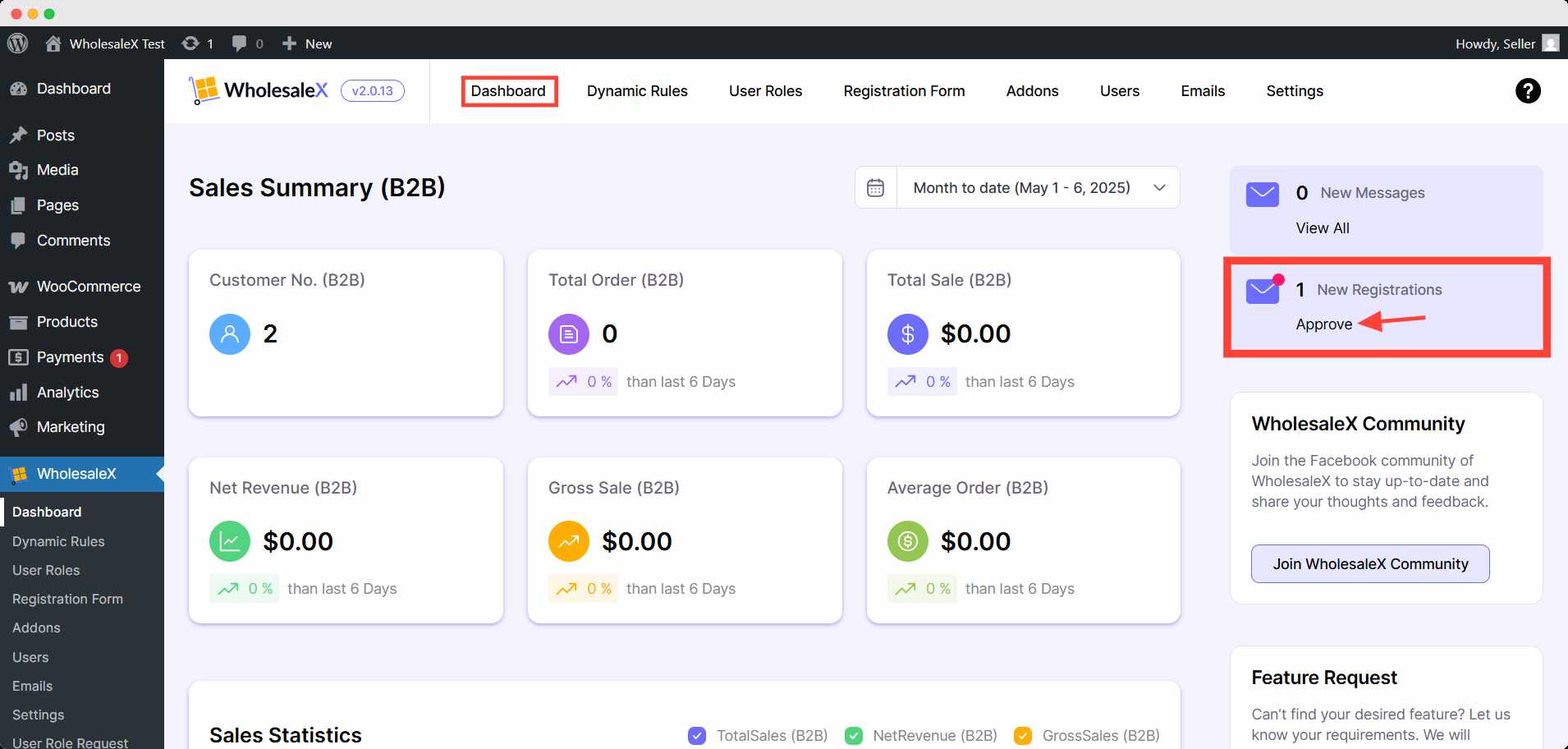
Task: Click the Feature Request heading
Action: click(1324, 678)
